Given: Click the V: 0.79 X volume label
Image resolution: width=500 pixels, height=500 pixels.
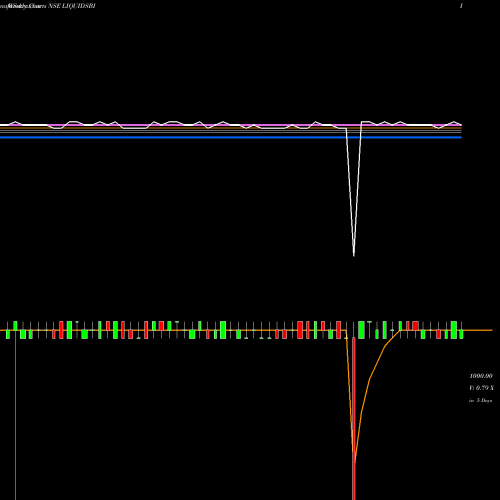Looking at the screenshot, I should [482, 388].
